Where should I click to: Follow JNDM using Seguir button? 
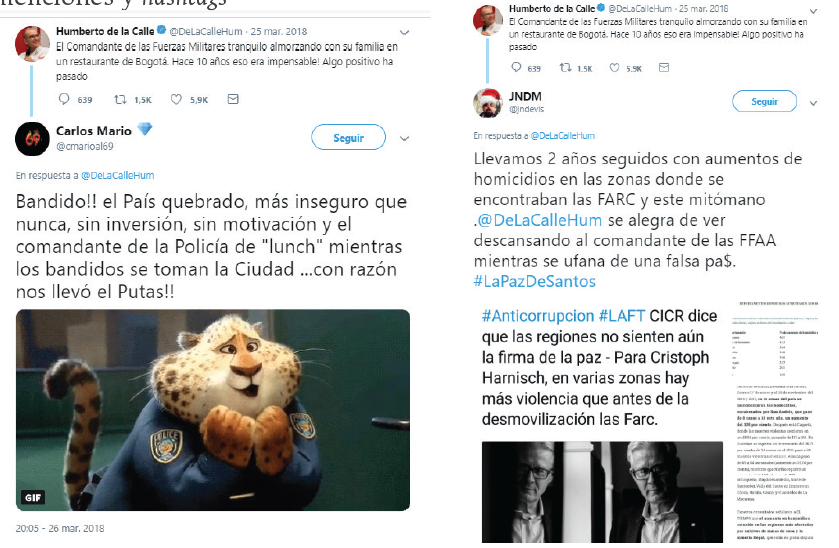pyautogui.click(x=764, y=101)
